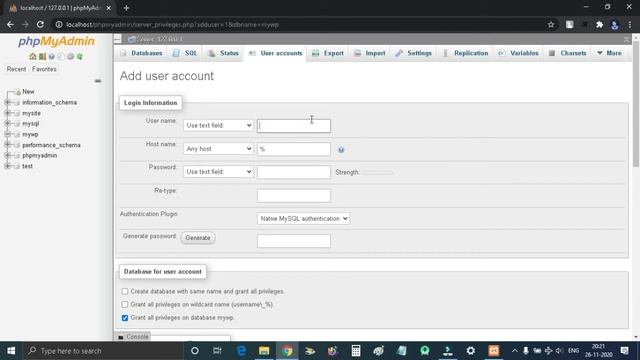Click the Generate password button
The width and height of the screenshot is (640, 360).
tap(198, 238)
